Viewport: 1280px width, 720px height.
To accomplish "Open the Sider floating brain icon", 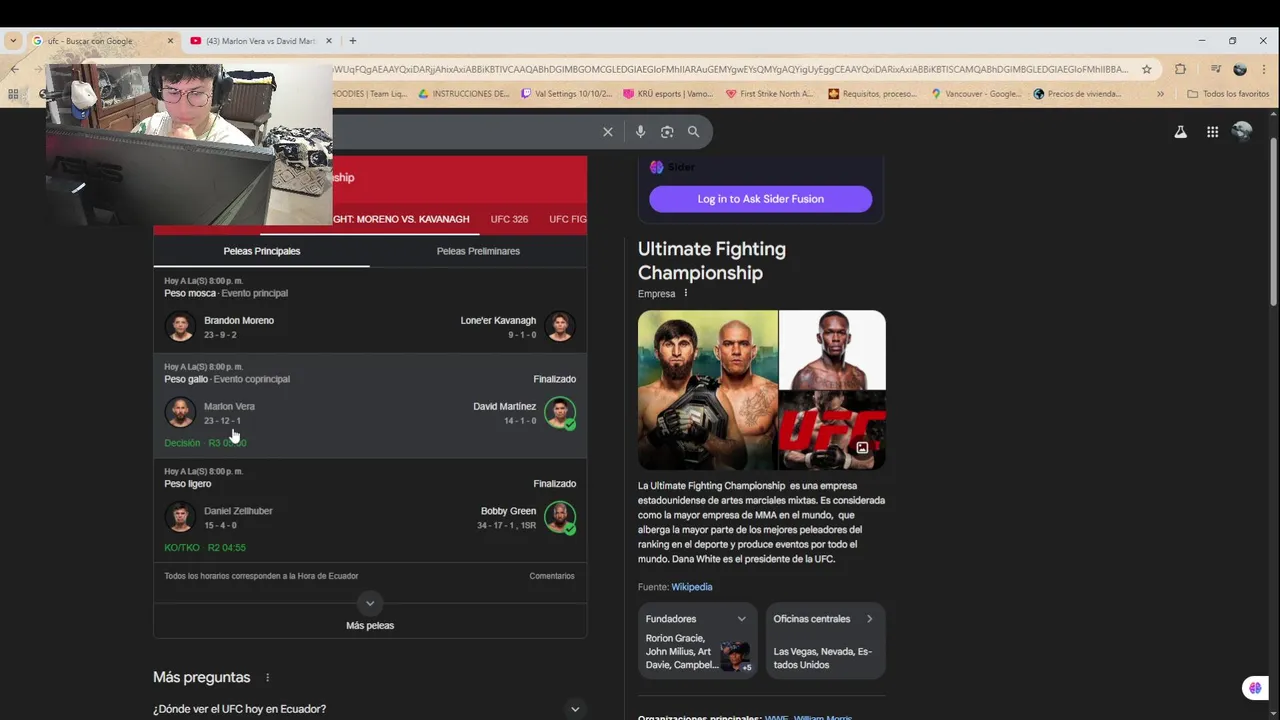I will click(1255, 688).
